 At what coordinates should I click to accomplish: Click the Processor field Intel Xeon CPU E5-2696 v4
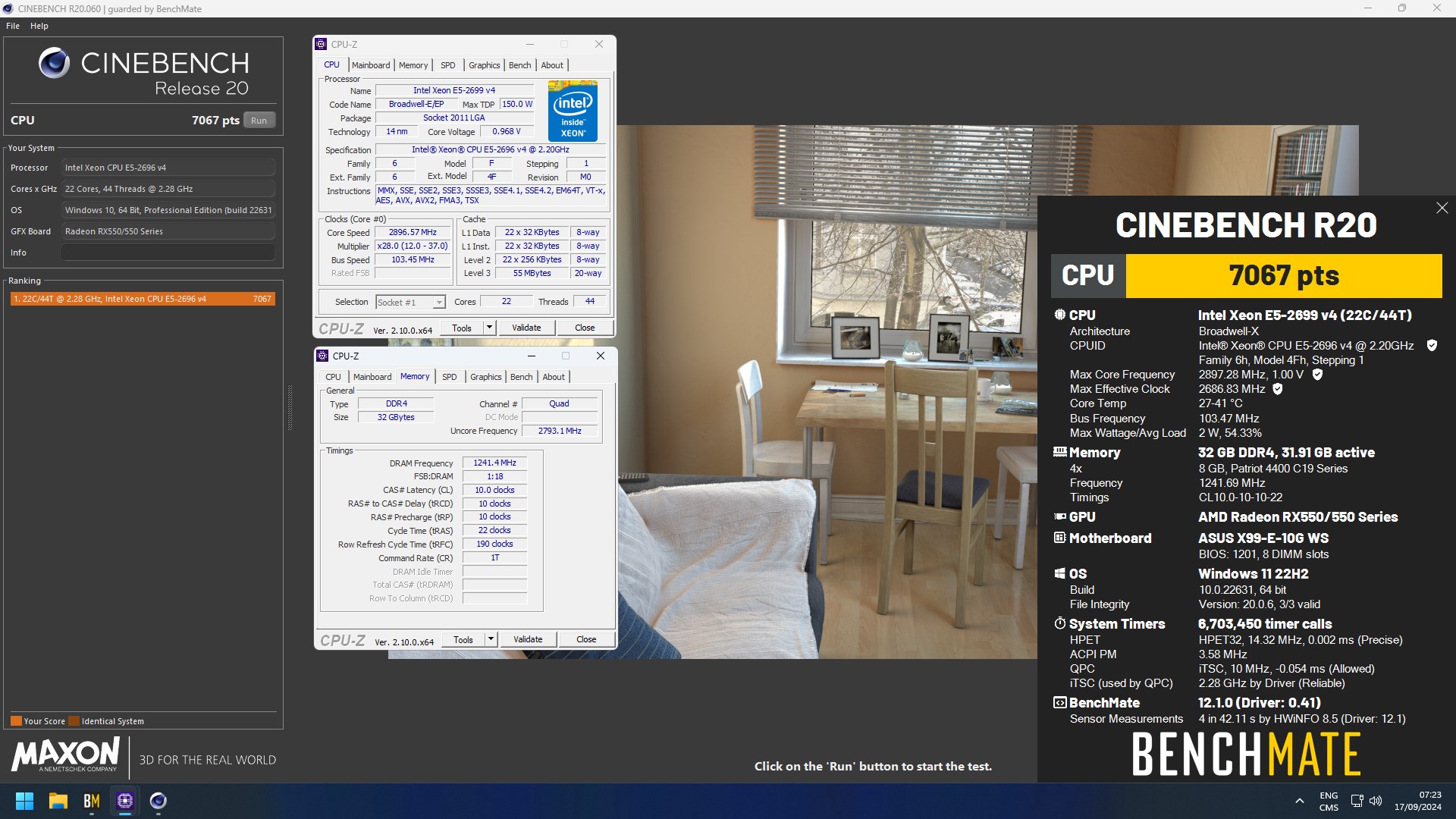(x=168, y=168)
